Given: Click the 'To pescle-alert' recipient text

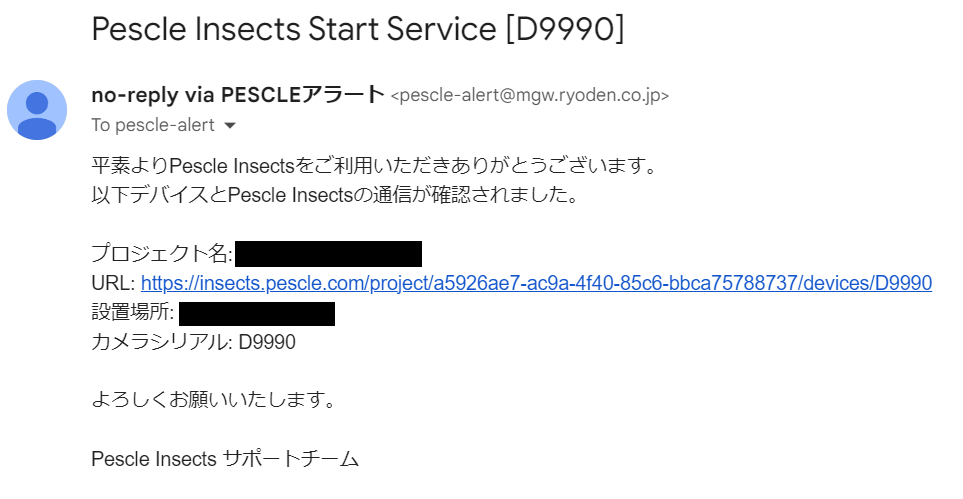Looking at the screenshot, I should pyautogui.click(x=152, y=126).
